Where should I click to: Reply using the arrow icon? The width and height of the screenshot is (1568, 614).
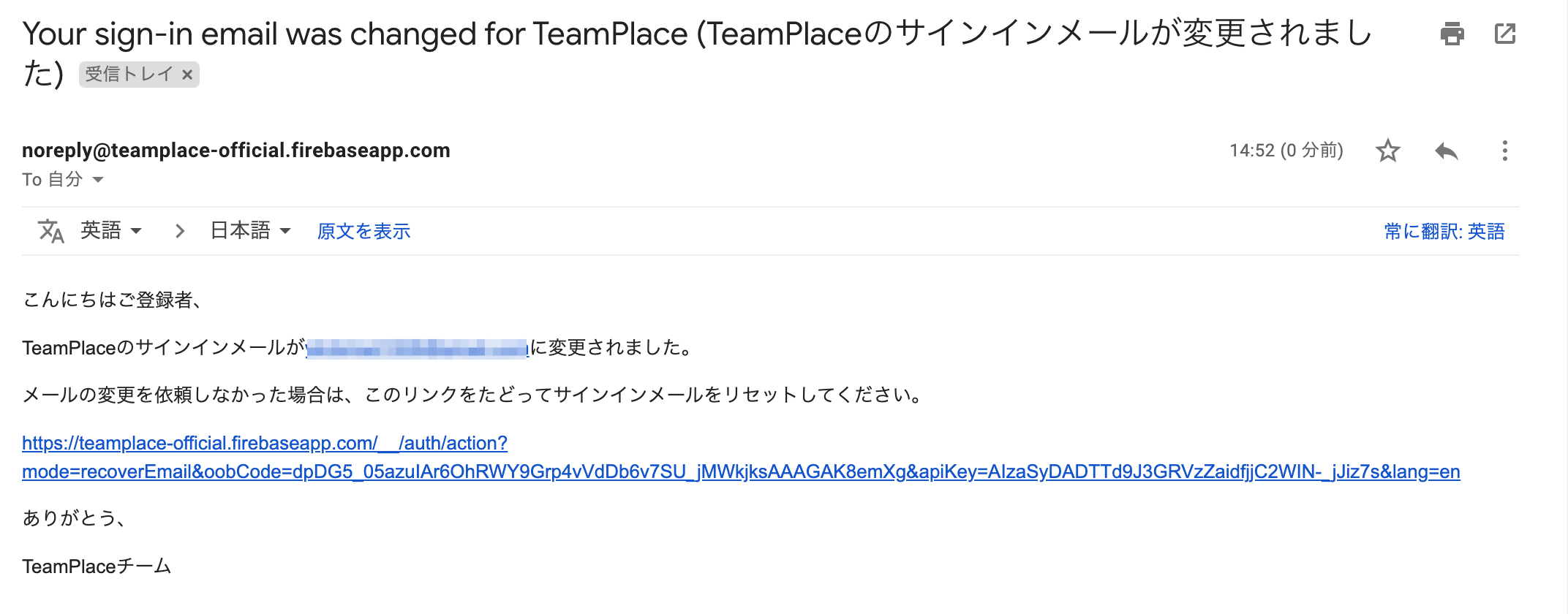click(x=1446, y=151)
